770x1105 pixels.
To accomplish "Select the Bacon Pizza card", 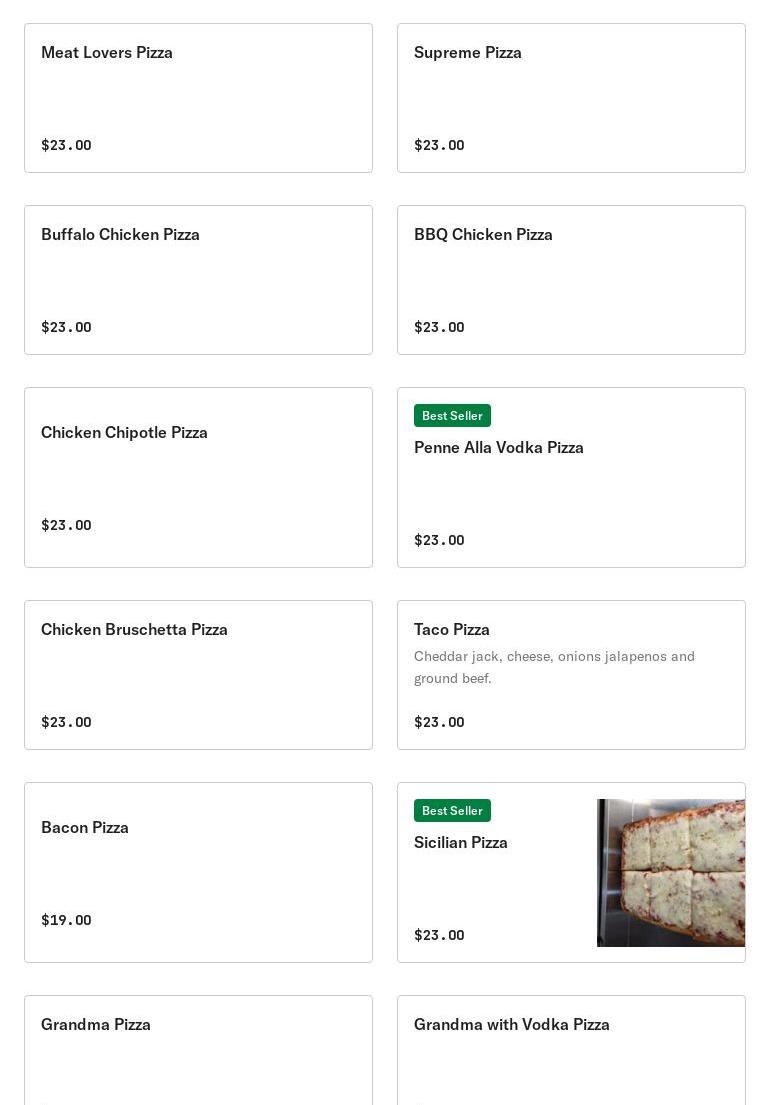I will [198, 872].
